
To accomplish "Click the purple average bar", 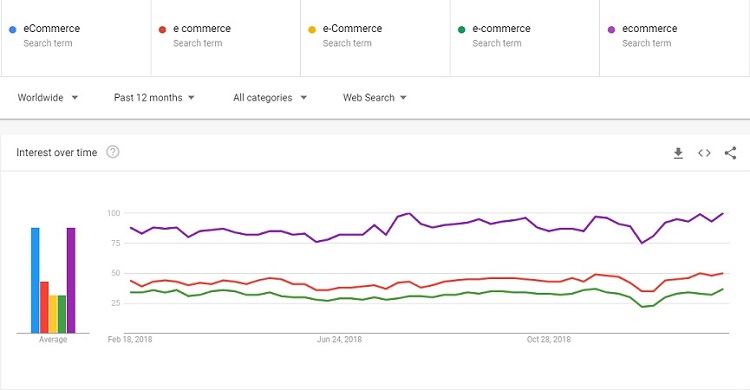I will (71, 280).
